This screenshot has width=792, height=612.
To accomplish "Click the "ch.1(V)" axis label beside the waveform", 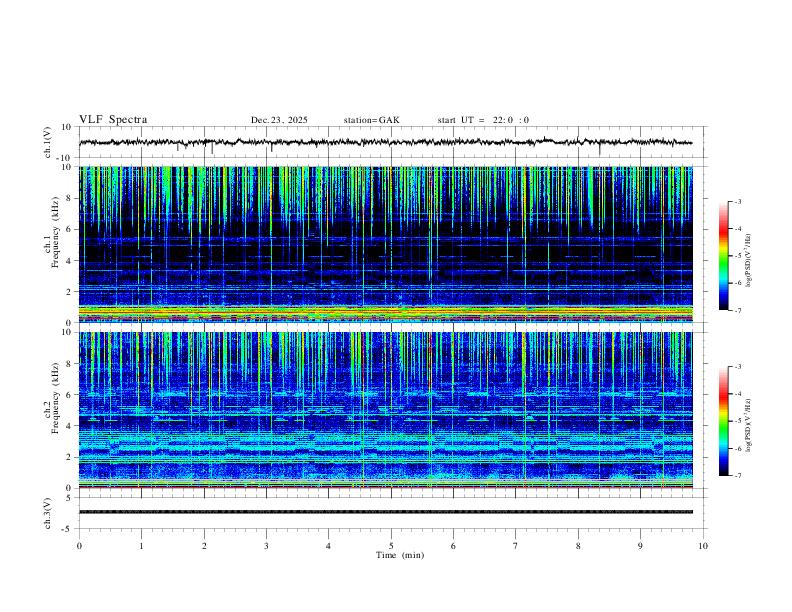I will tap(48, 142).
